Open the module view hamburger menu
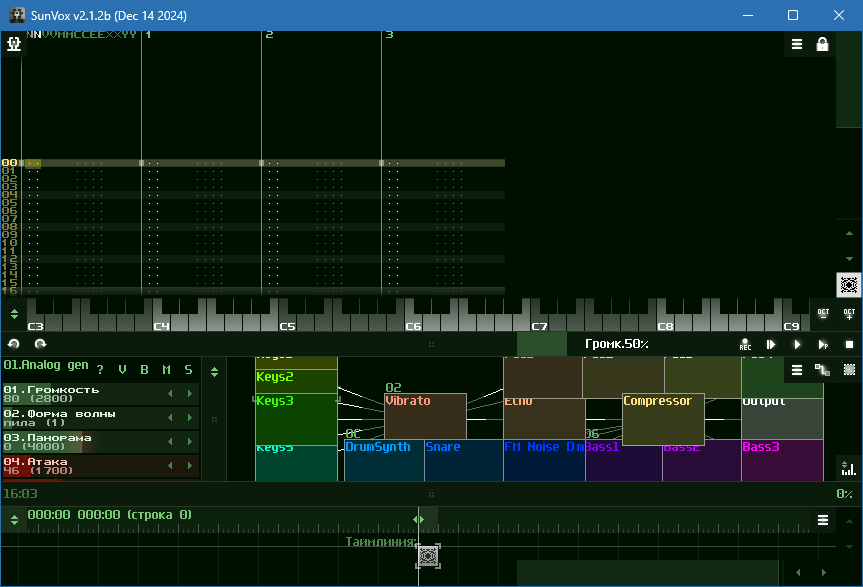 (796, 370)
